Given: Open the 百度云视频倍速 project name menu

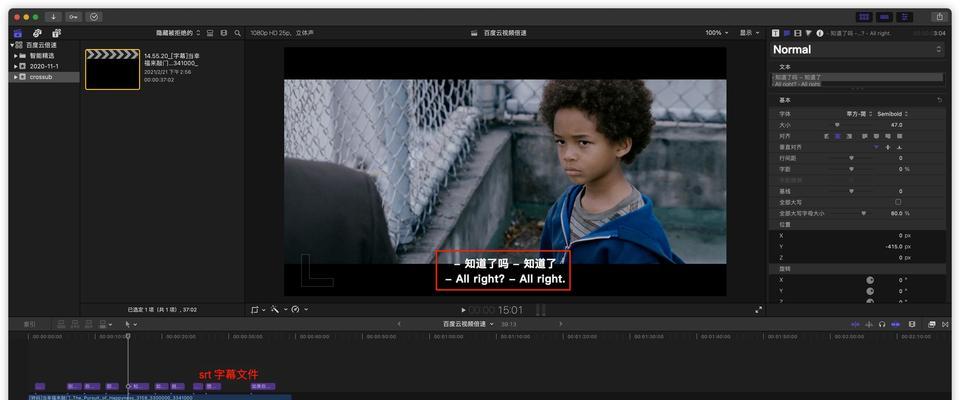Looking at the screenshot, I should 468,324.
